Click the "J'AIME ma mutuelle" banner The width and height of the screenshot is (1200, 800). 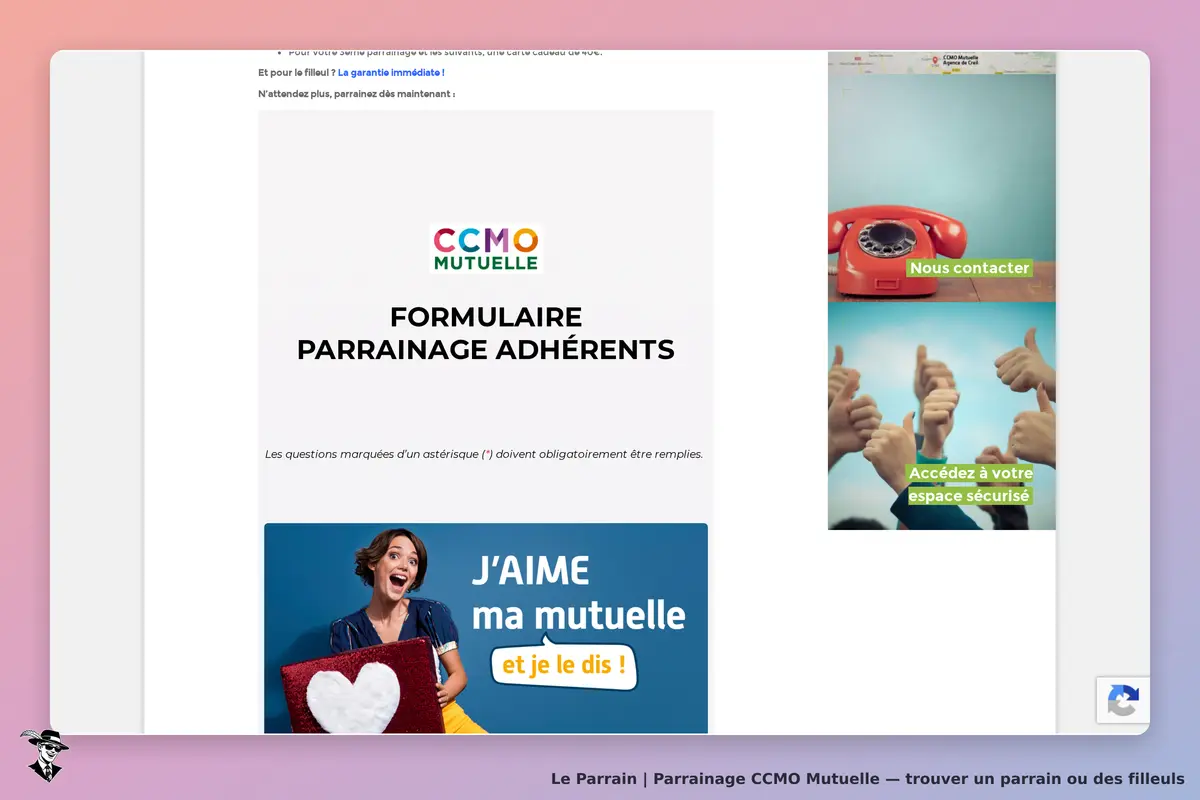pos(486,628)
